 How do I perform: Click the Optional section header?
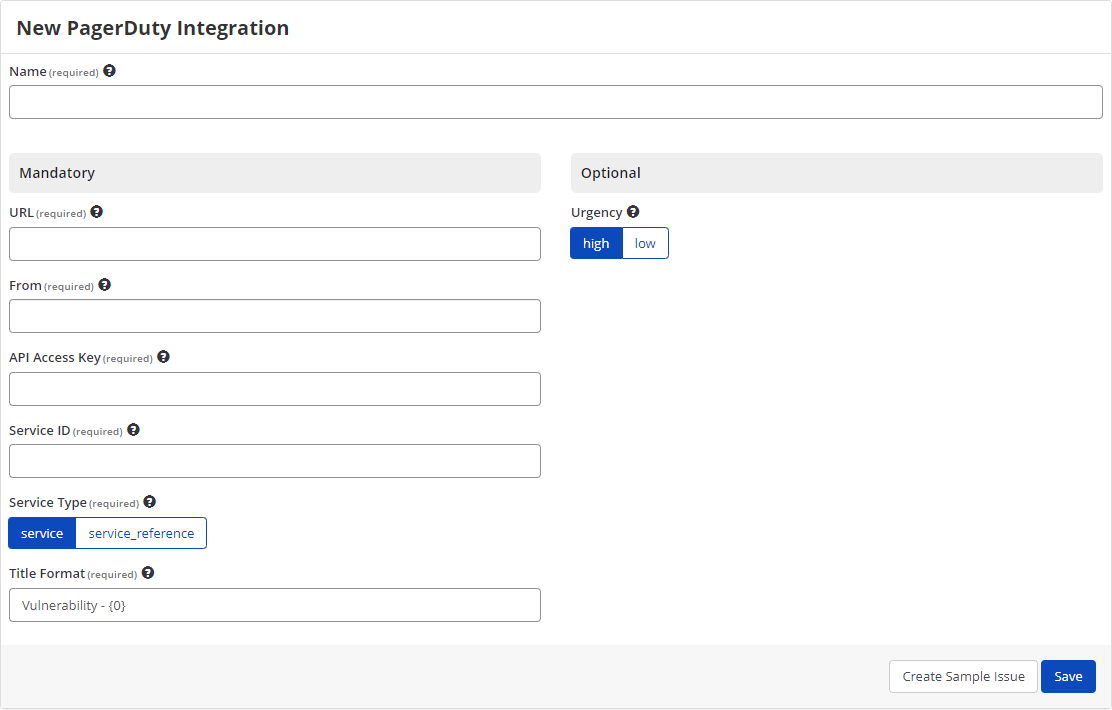836,172
